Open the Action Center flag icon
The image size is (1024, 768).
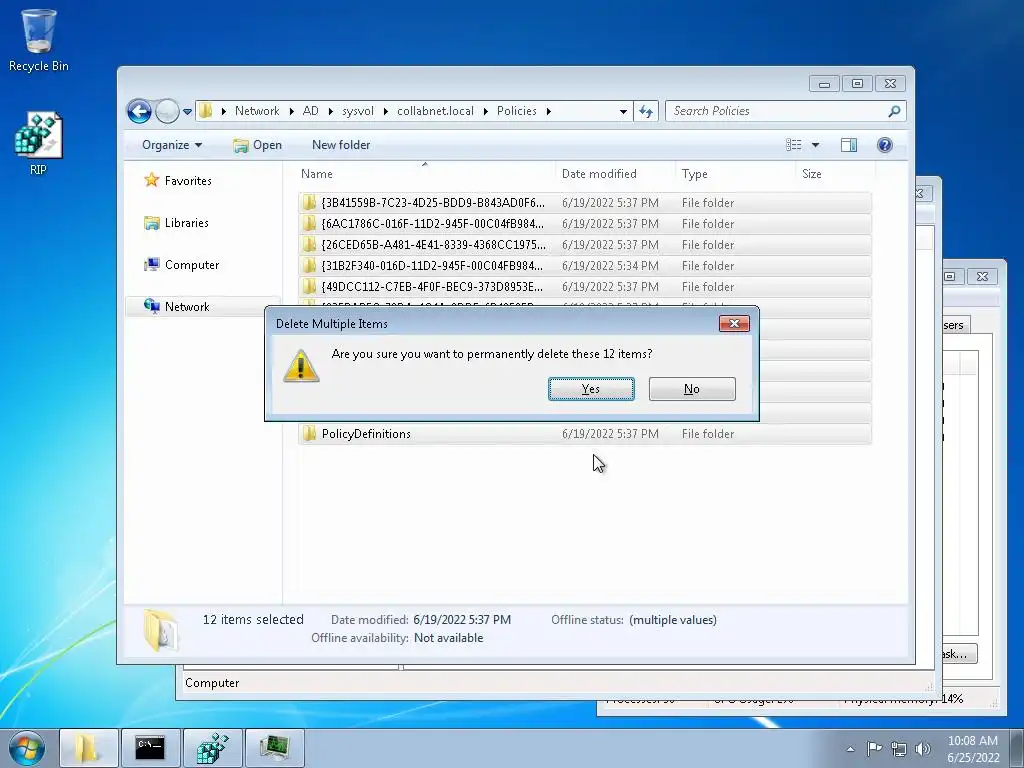pyautogui.click(x=874, y=748)
